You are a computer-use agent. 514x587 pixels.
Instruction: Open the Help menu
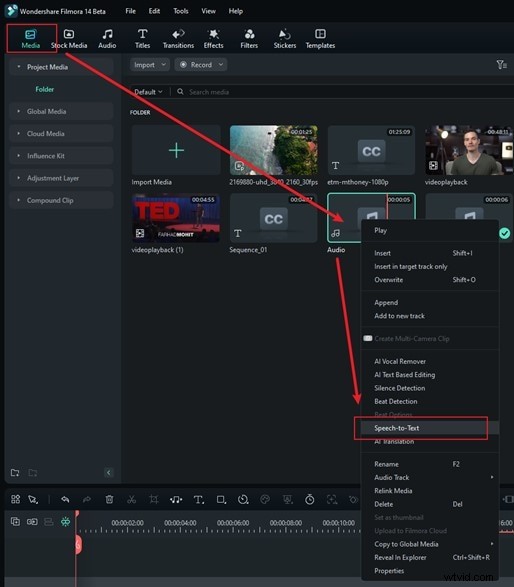(x=235, y=11)
